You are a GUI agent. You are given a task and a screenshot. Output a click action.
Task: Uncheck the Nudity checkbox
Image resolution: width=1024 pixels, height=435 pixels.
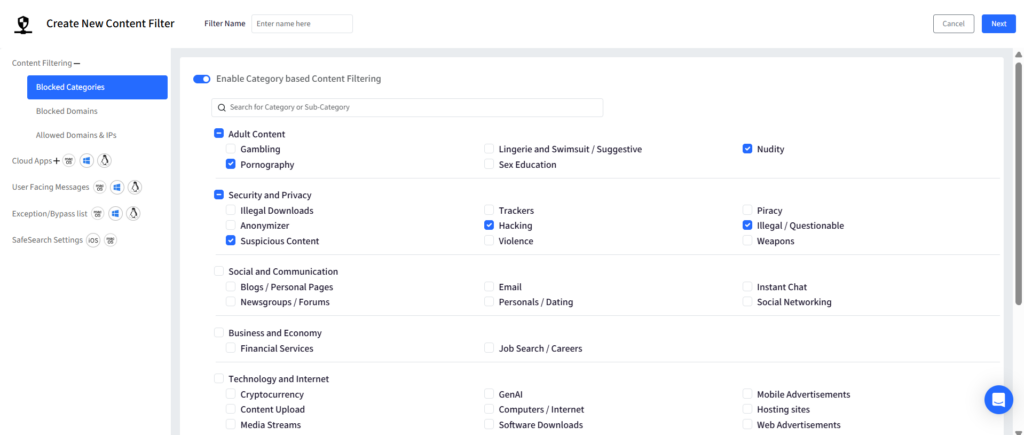(747, 149)
